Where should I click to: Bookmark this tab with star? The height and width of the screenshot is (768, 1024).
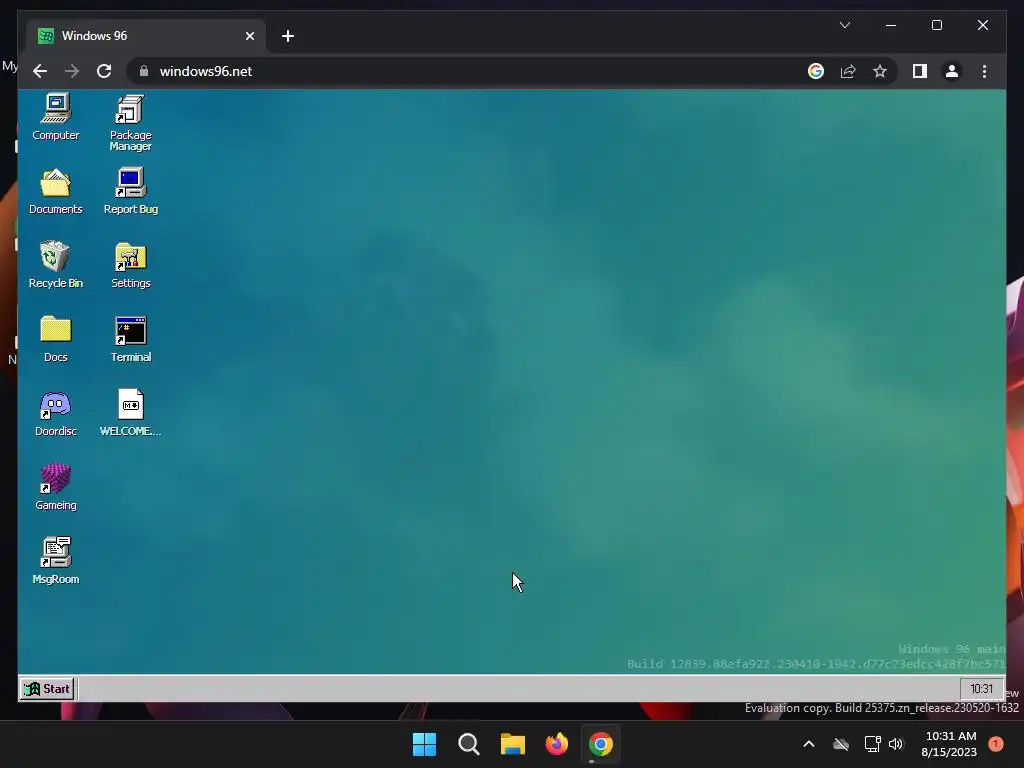click(880, 71)
